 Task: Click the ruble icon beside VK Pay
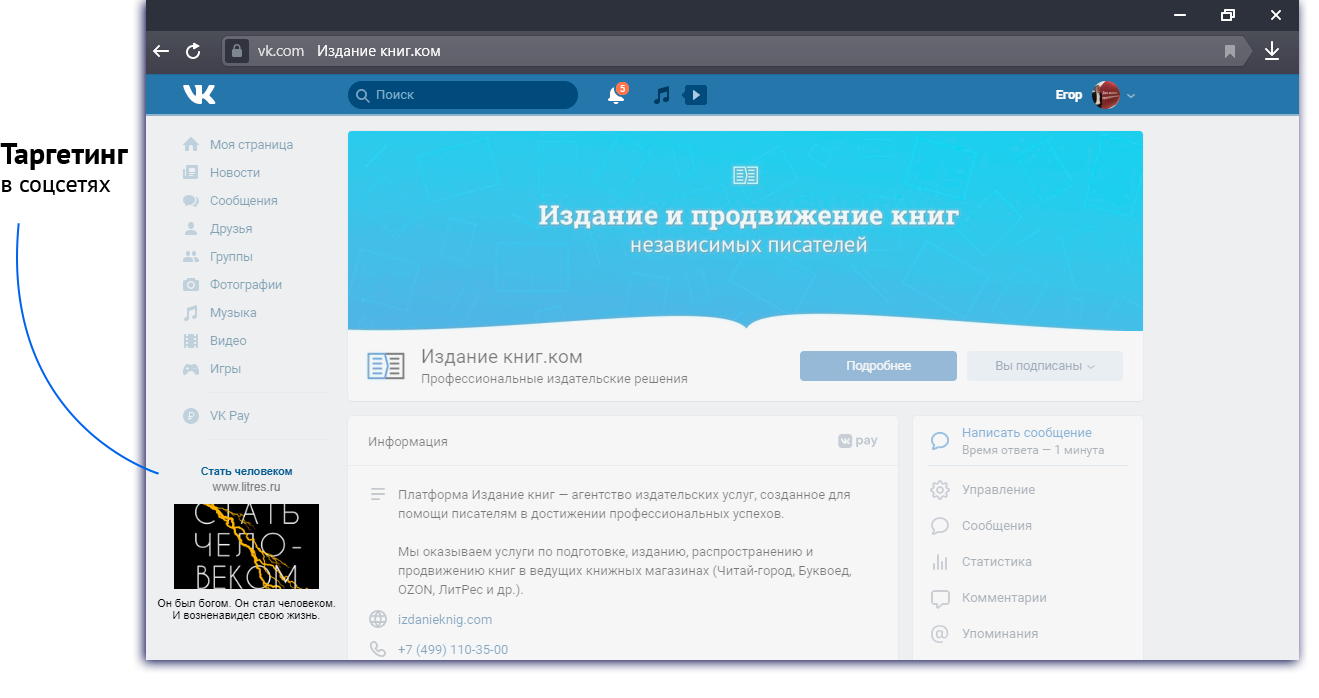[x=191, y=416]
